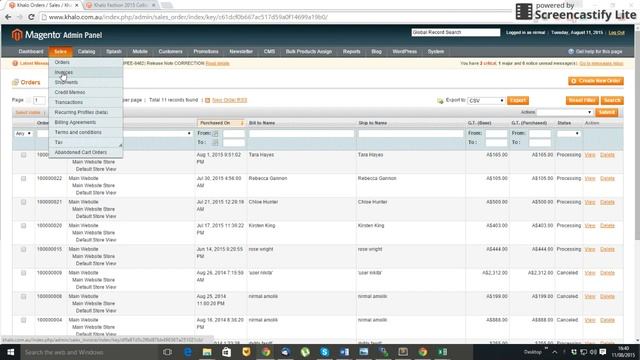Click the Magento Admin Panel logo
The width and height of the screenshot is (640, 360).
click(57, 35)
